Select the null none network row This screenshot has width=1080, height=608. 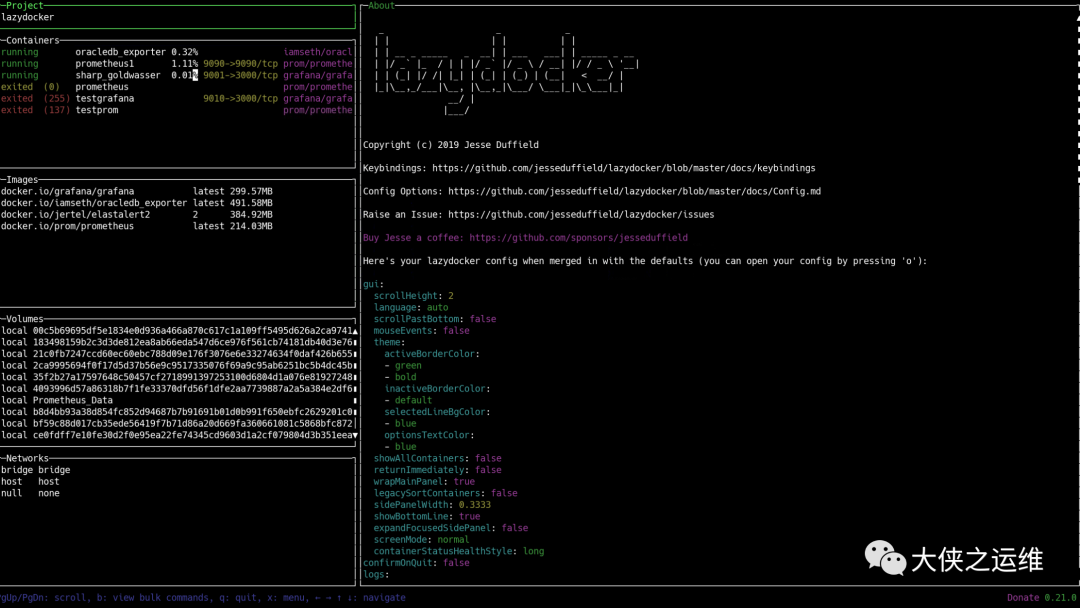(x=30, y=493)
